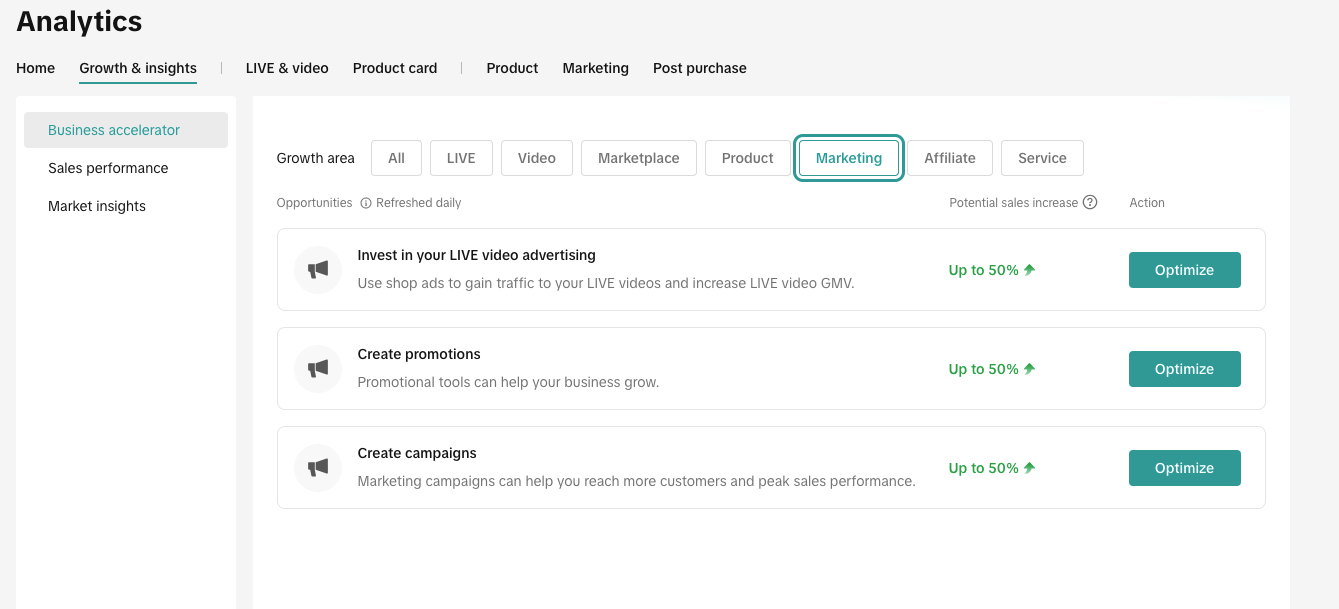Open the Home tab
This screenshot has height=609, width=1339.
35,68
